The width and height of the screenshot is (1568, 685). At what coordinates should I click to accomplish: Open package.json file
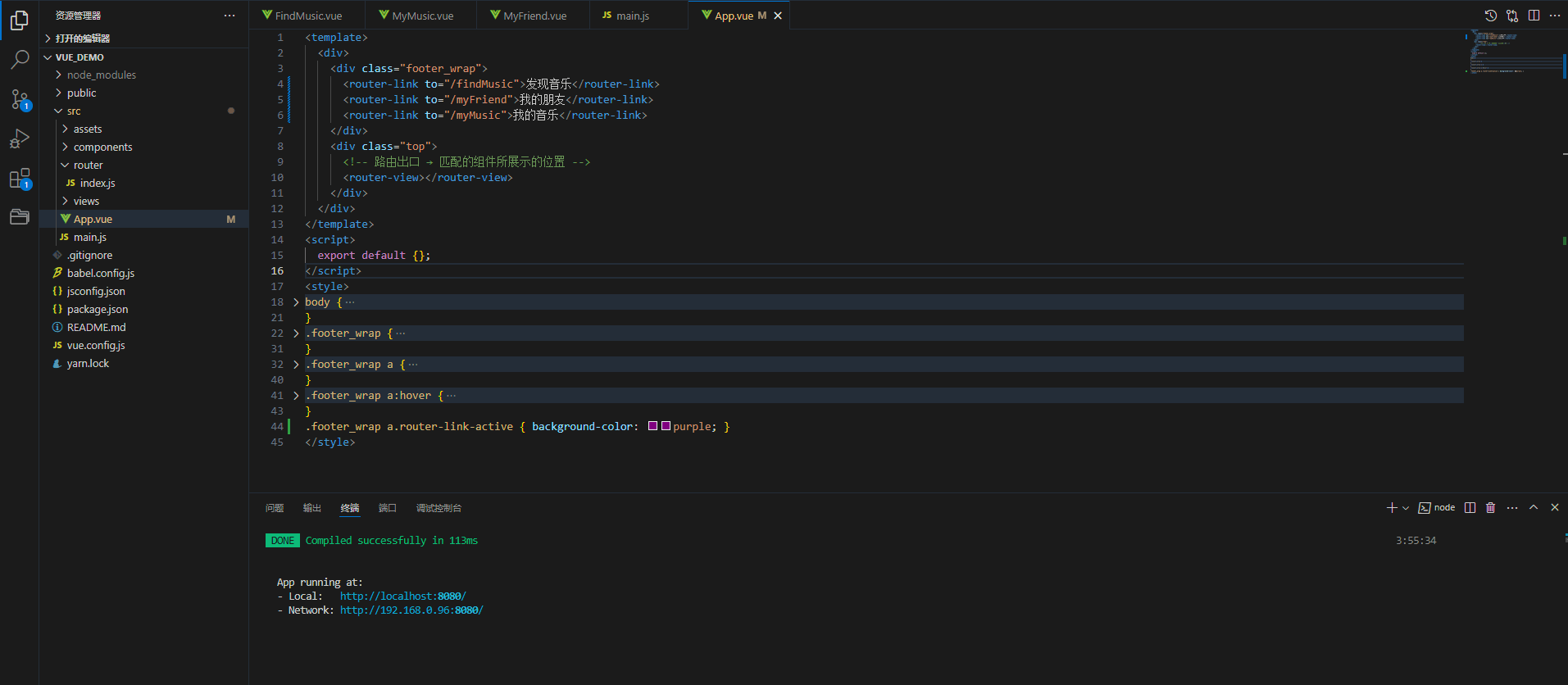pos(143,309)
